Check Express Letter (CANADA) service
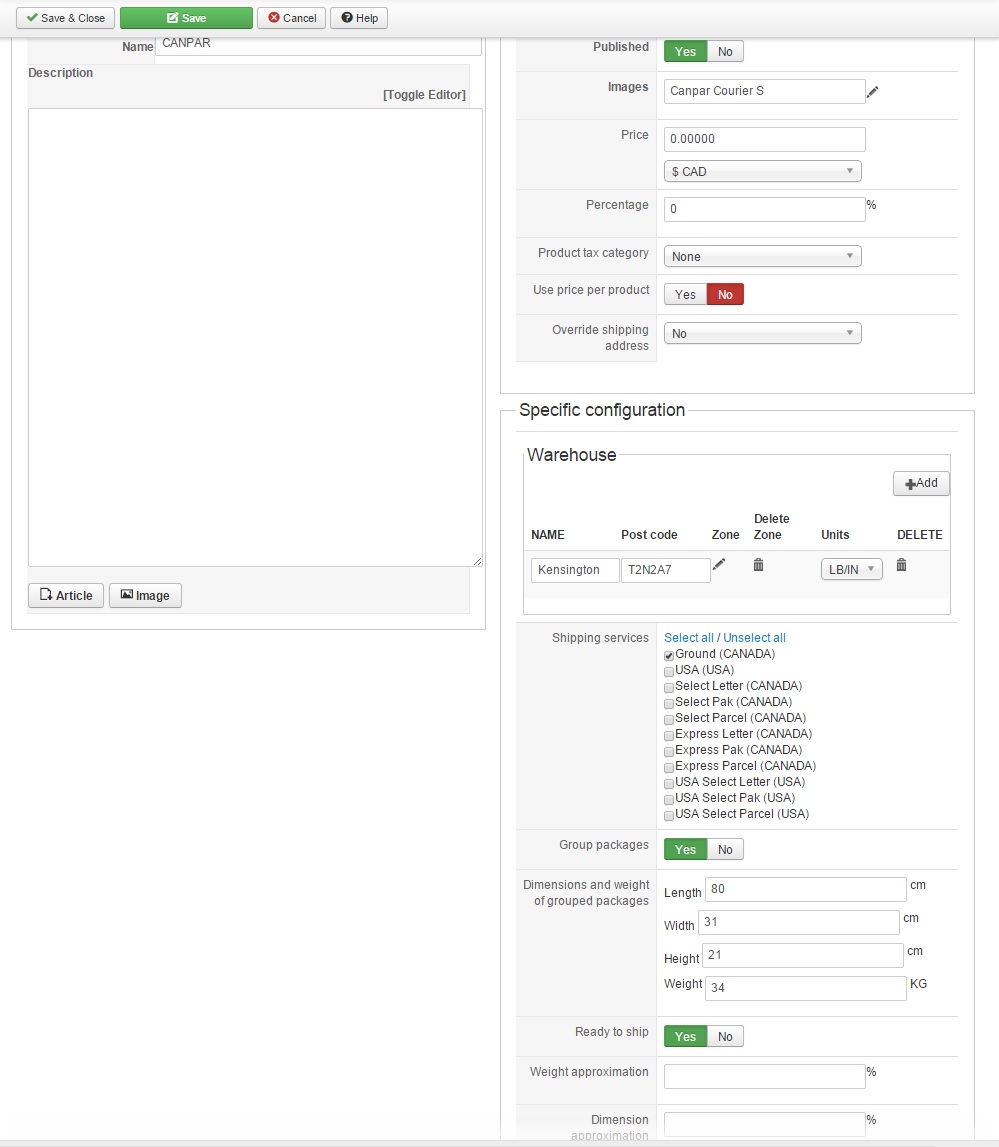999x1147 pixels. tap(669, 736)
